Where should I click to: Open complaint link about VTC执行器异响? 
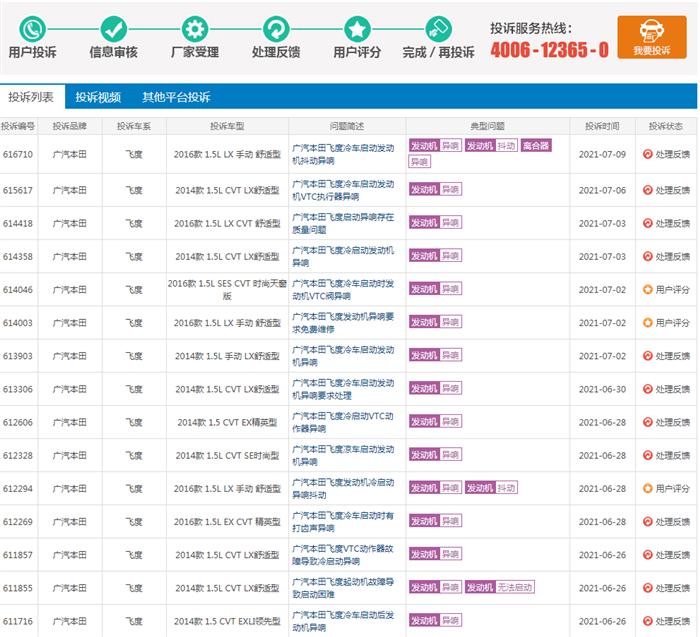pos(343,190)
